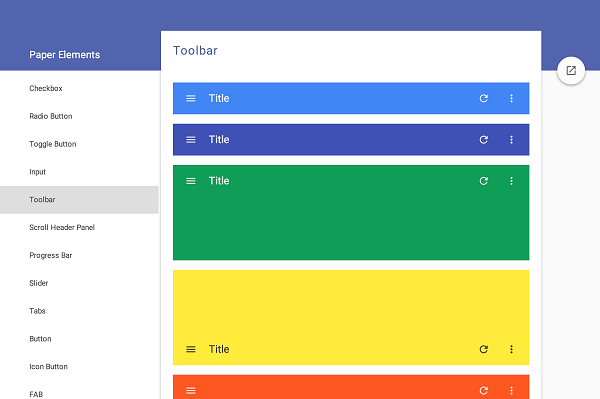Open the Tabs demo in sidebar
Viewport: 600px width, 399px height.
click(79, 311)
